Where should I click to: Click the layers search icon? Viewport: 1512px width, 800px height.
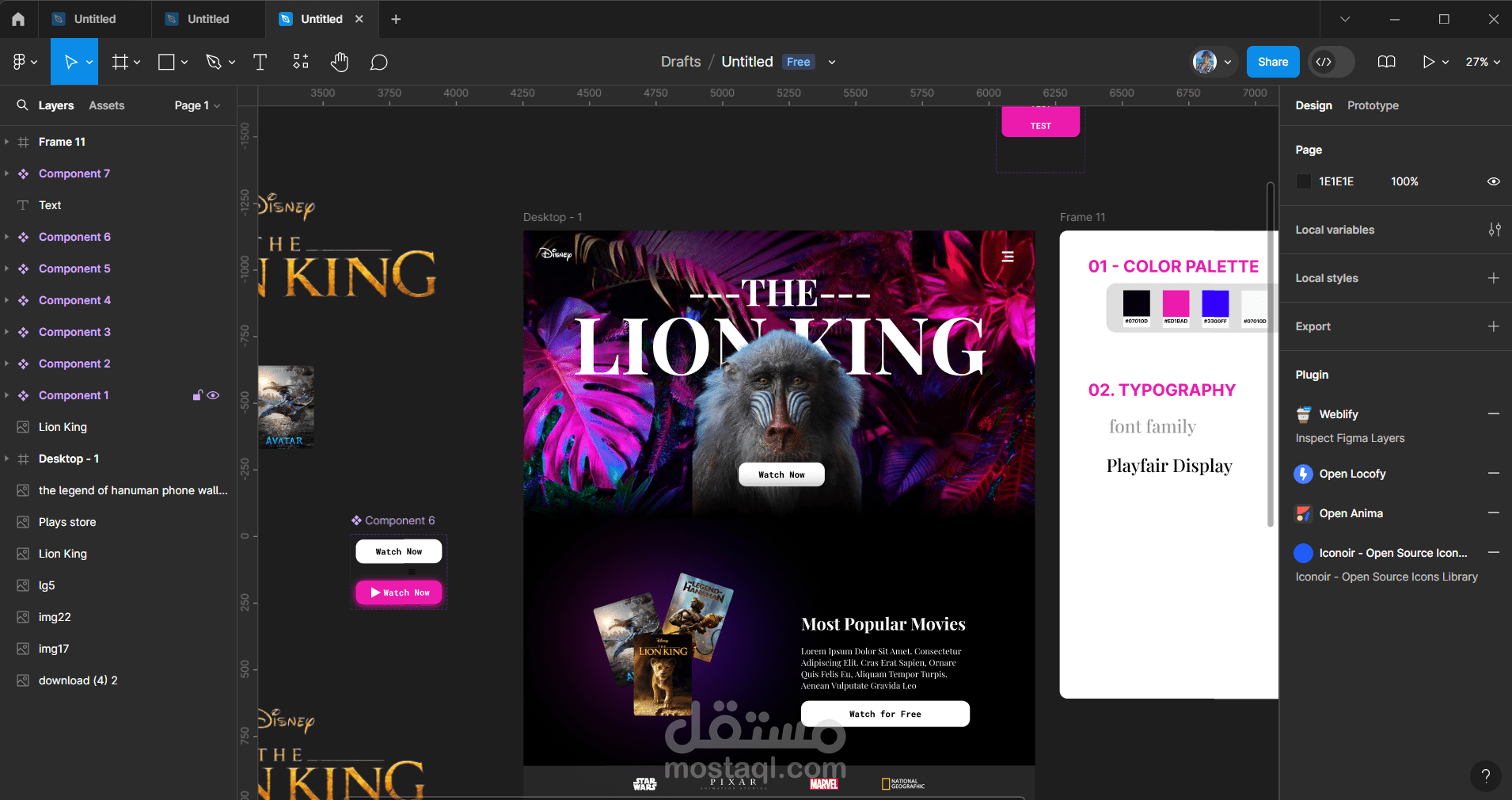(23, 105)
